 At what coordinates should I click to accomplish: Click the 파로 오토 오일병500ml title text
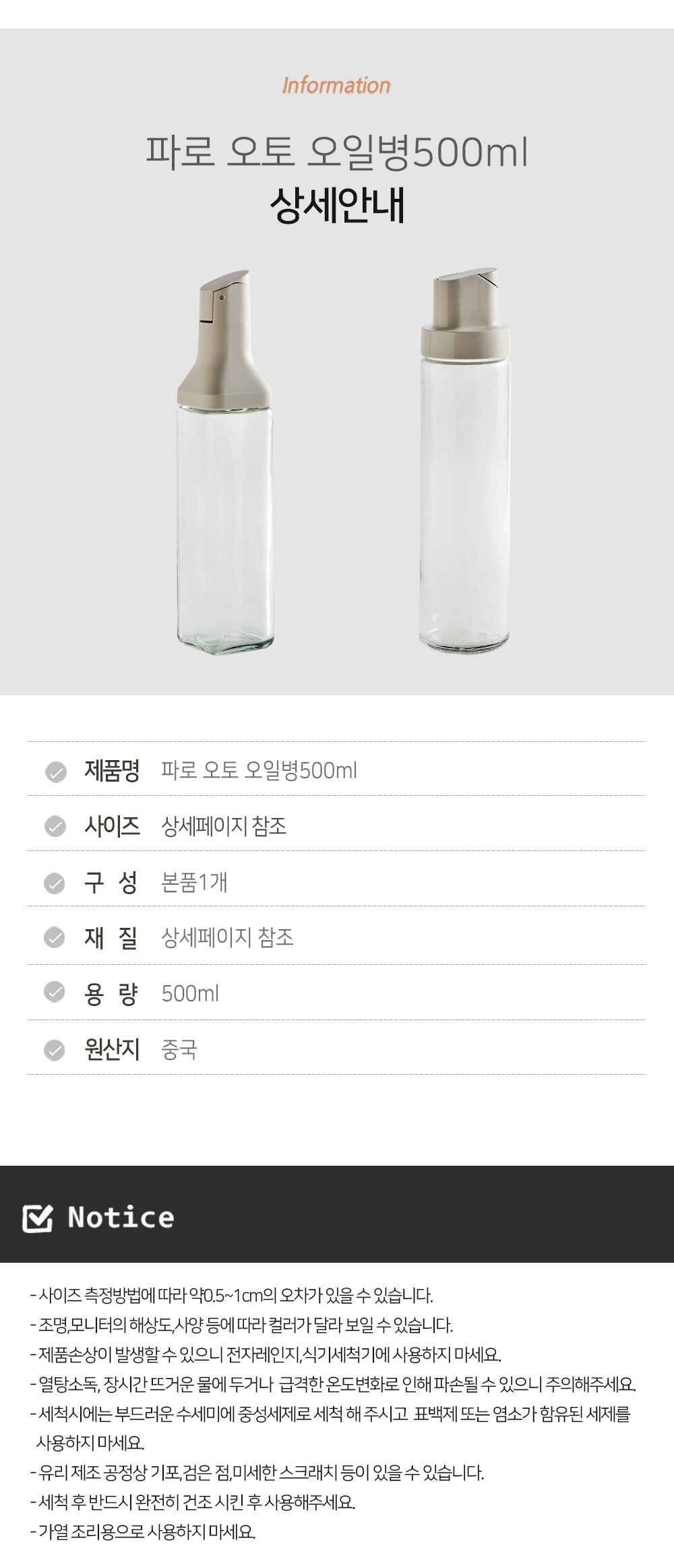336,152
